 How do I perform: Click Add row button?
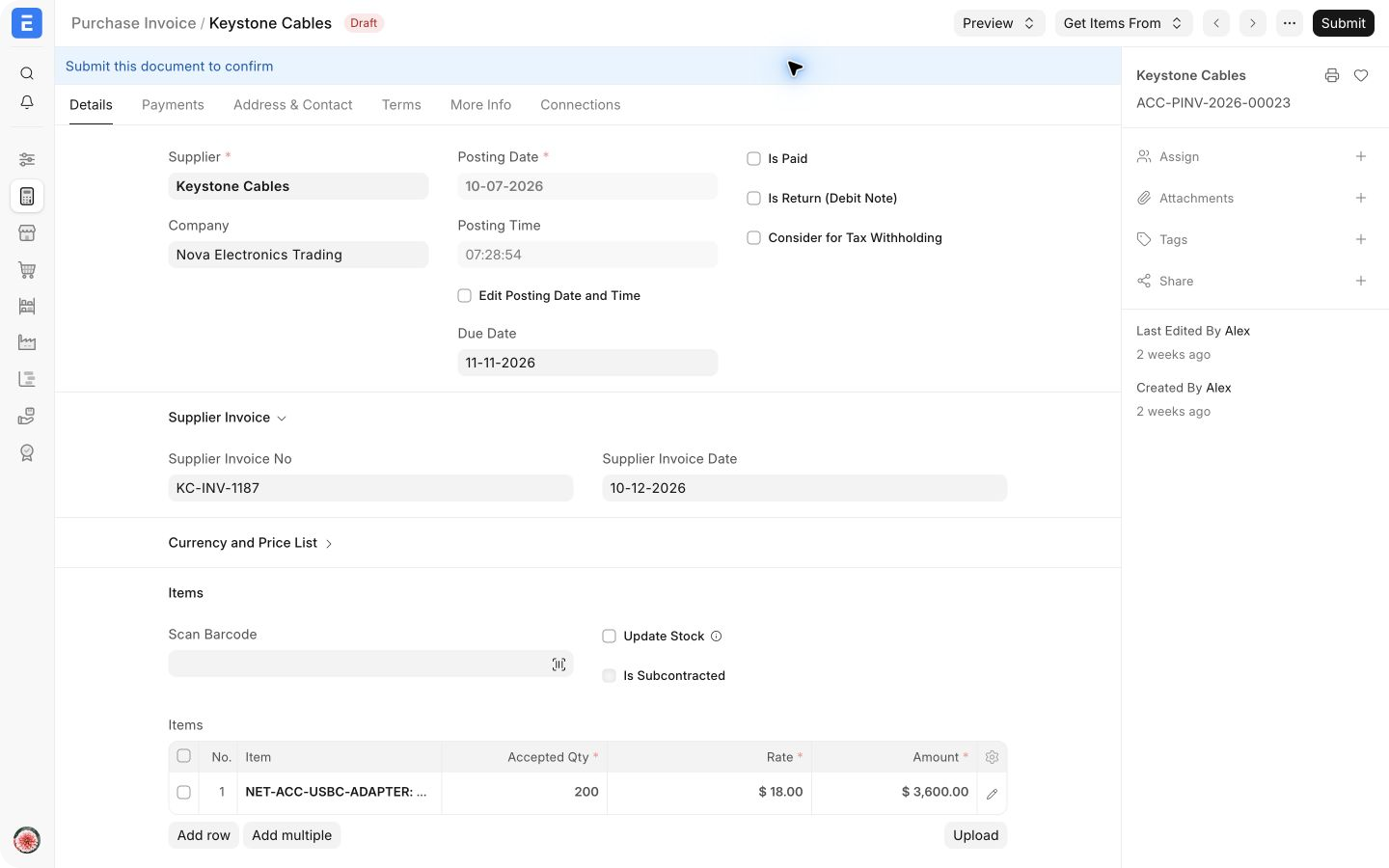[204, 835]
